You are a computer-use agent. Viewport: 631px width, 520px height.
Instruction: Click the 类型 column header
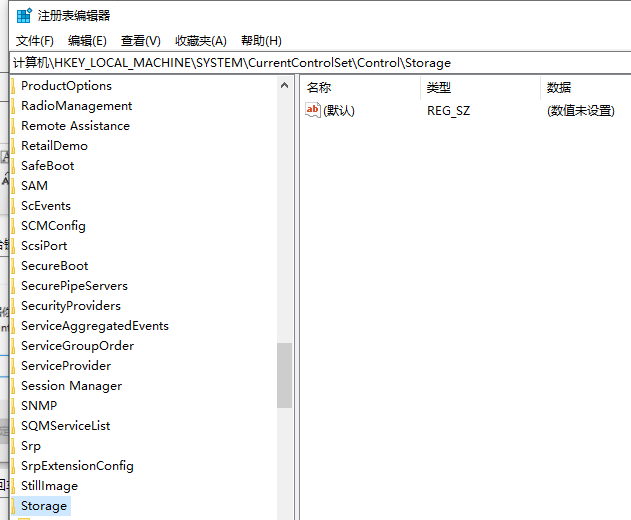click(x=439, y=87)
